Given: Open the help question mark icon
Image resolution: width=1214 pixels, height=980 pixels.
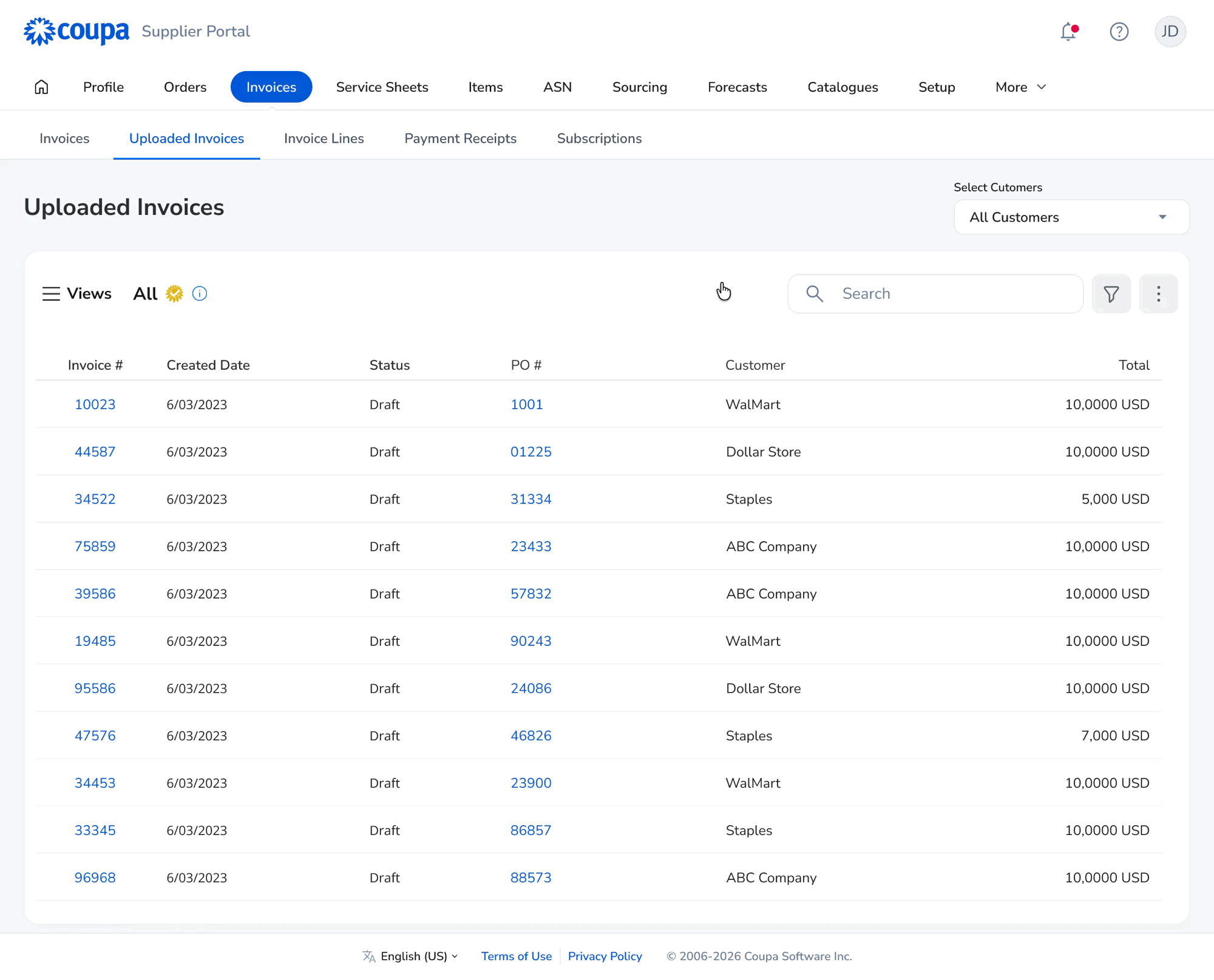Looking at the screenshot, I should [x=1119, y=32].
